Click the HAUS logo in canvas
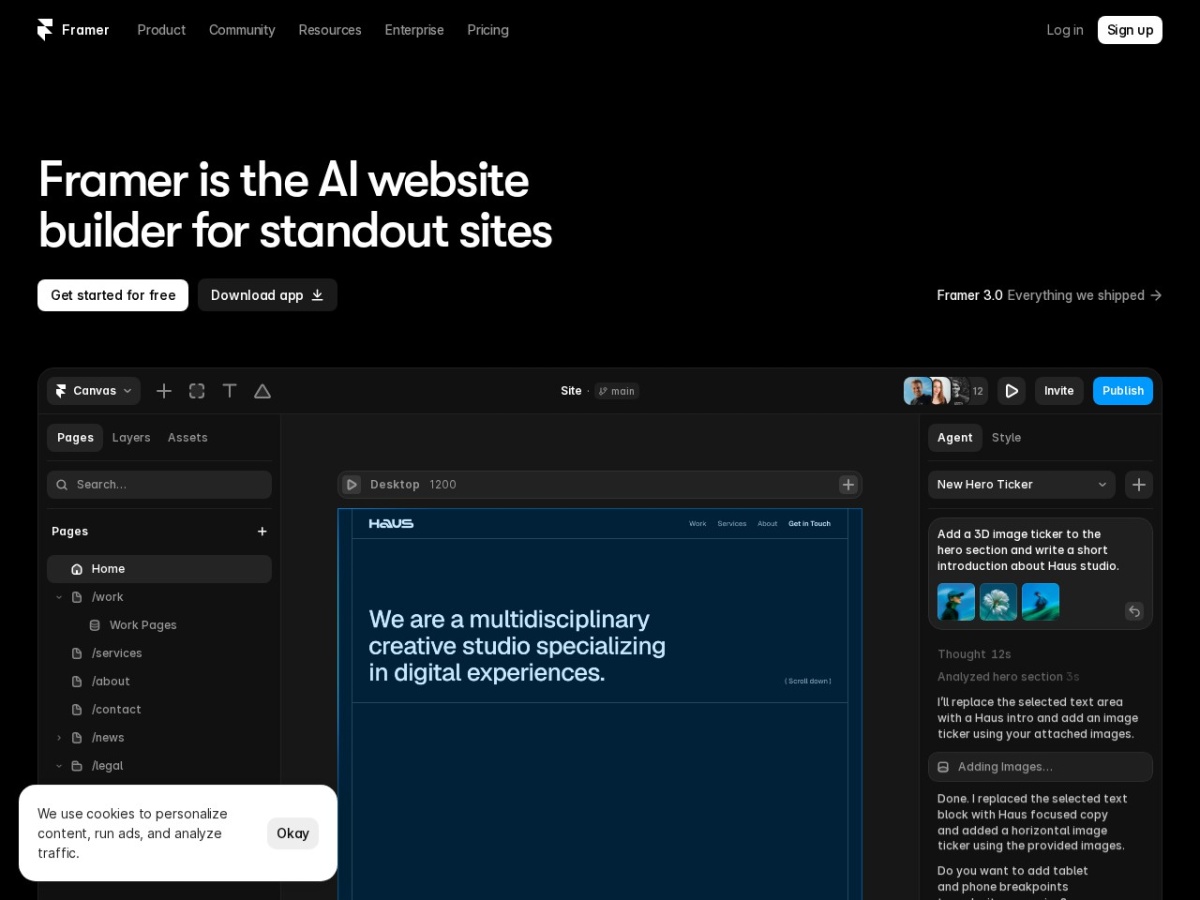The height and width of the screenshot is (900, 1200). click(391, 523)
